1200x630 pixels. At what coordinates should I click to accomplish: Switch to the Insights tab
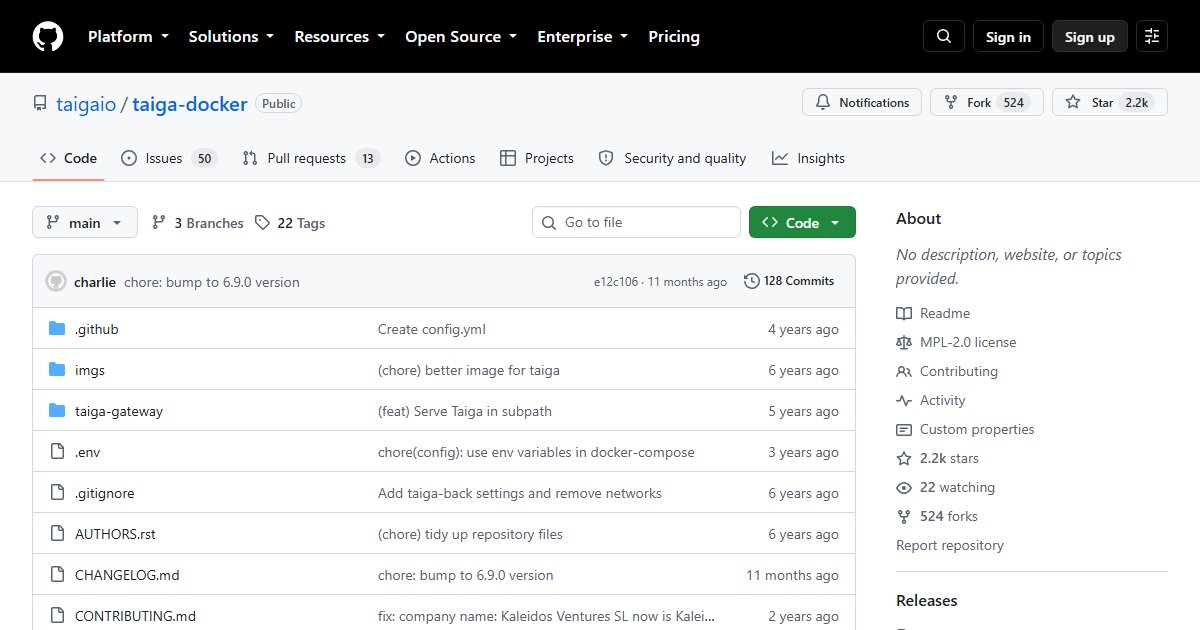coord(809,158)
